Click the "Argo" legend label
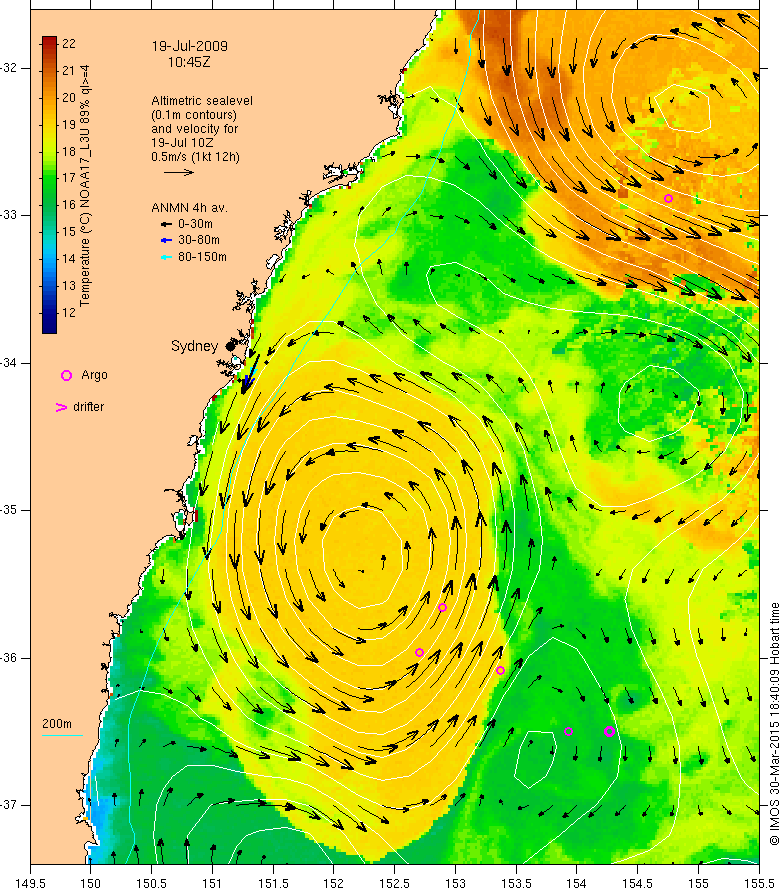780x890 pixels. click(x=94, y=375)
